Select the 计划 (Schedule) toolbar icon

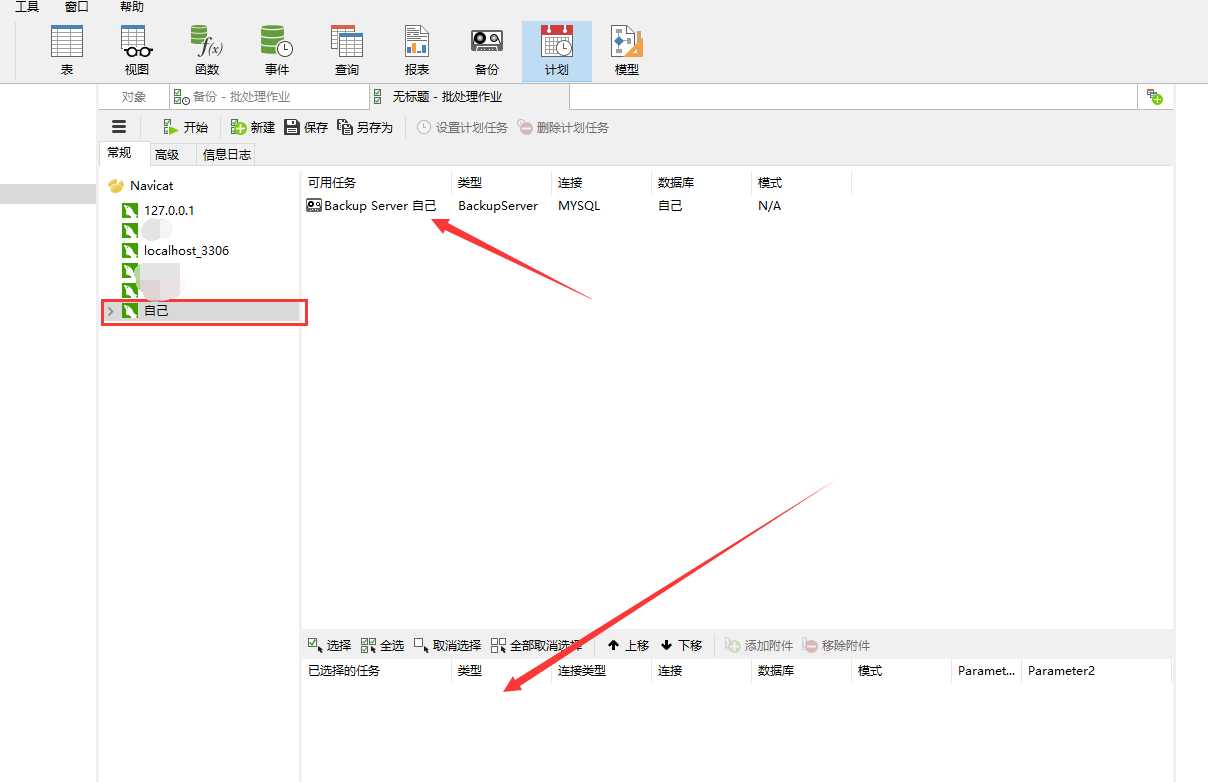click(x=557, y=51)
